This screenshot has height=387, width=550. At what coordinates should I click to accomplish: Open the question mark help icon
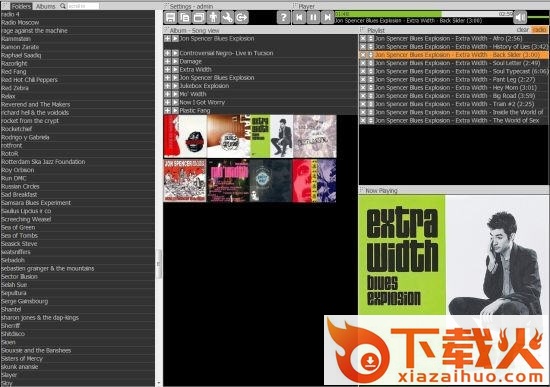point(283,17)
